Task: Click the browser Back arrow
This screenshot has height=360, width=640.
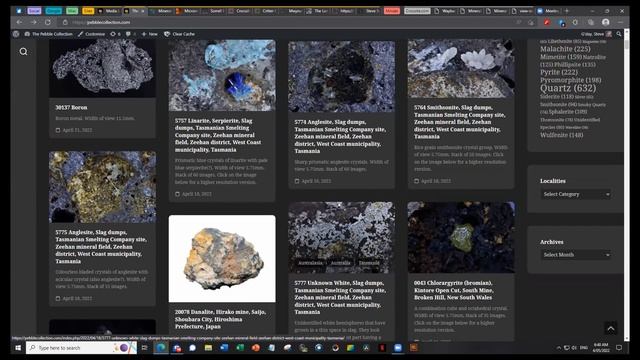Action: [19, 22]
